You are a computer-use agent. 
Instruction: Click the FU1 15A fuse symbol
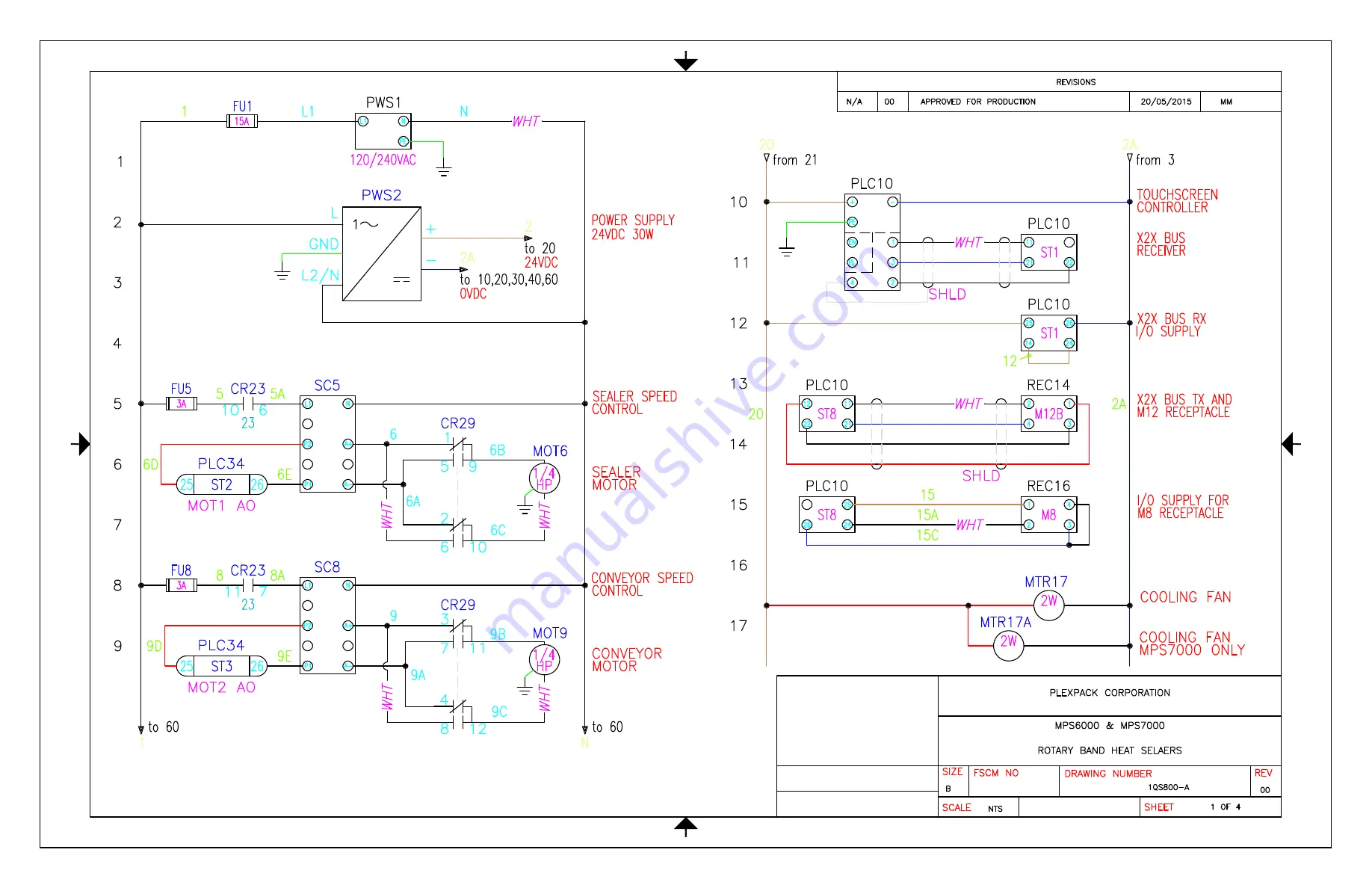tap(242, 121)
